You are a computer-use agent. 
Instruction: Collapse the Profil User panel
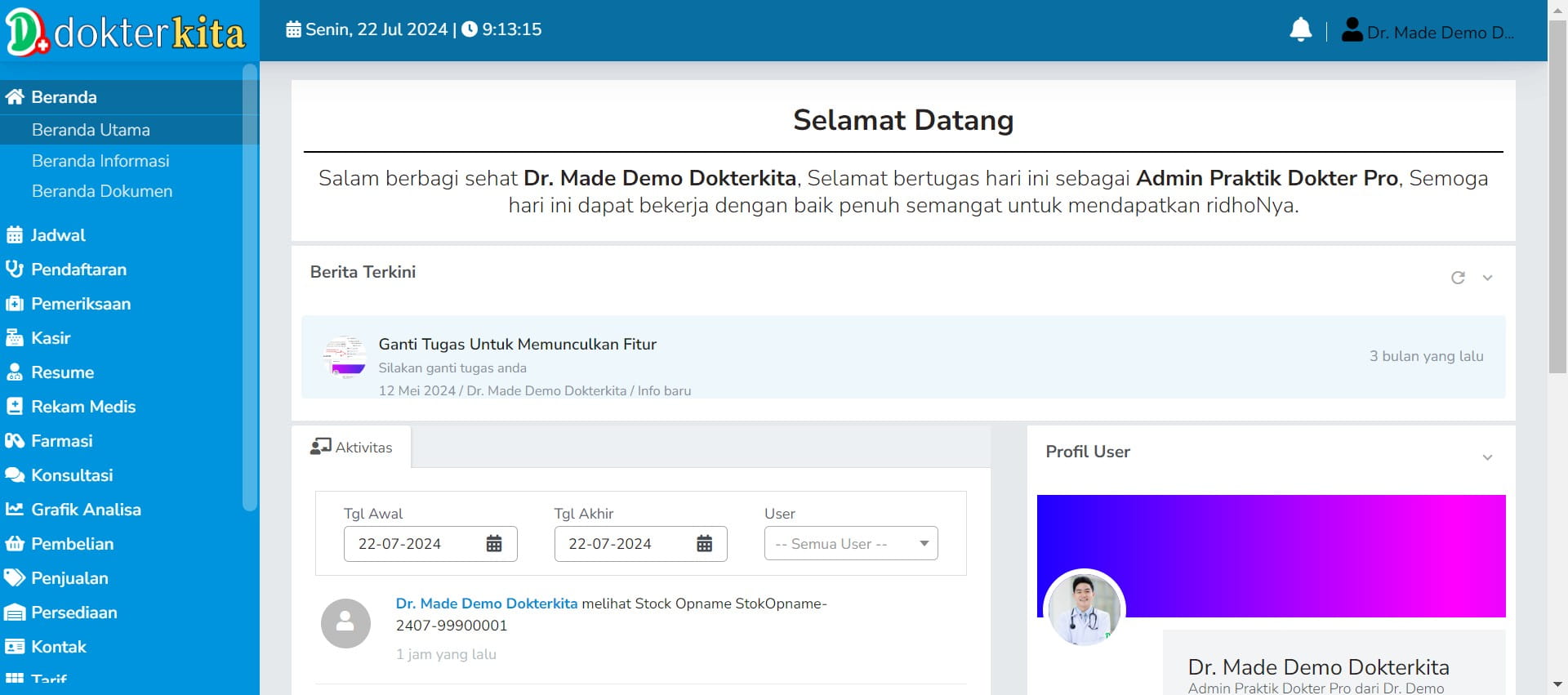(1487, 457)
